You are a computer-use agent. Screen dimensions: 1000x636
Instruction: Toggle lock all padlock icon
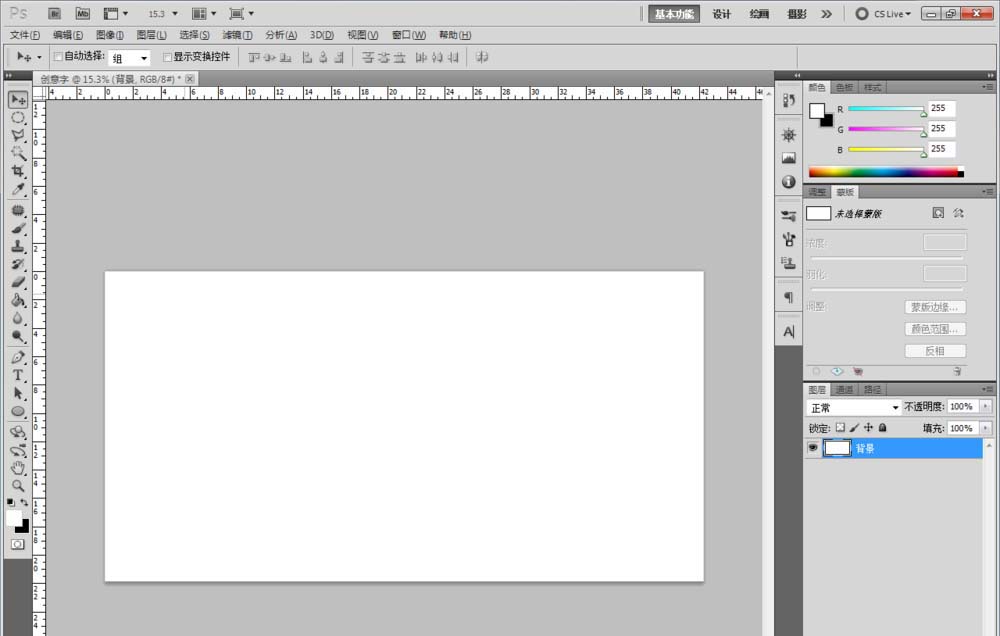coord(883,427)
